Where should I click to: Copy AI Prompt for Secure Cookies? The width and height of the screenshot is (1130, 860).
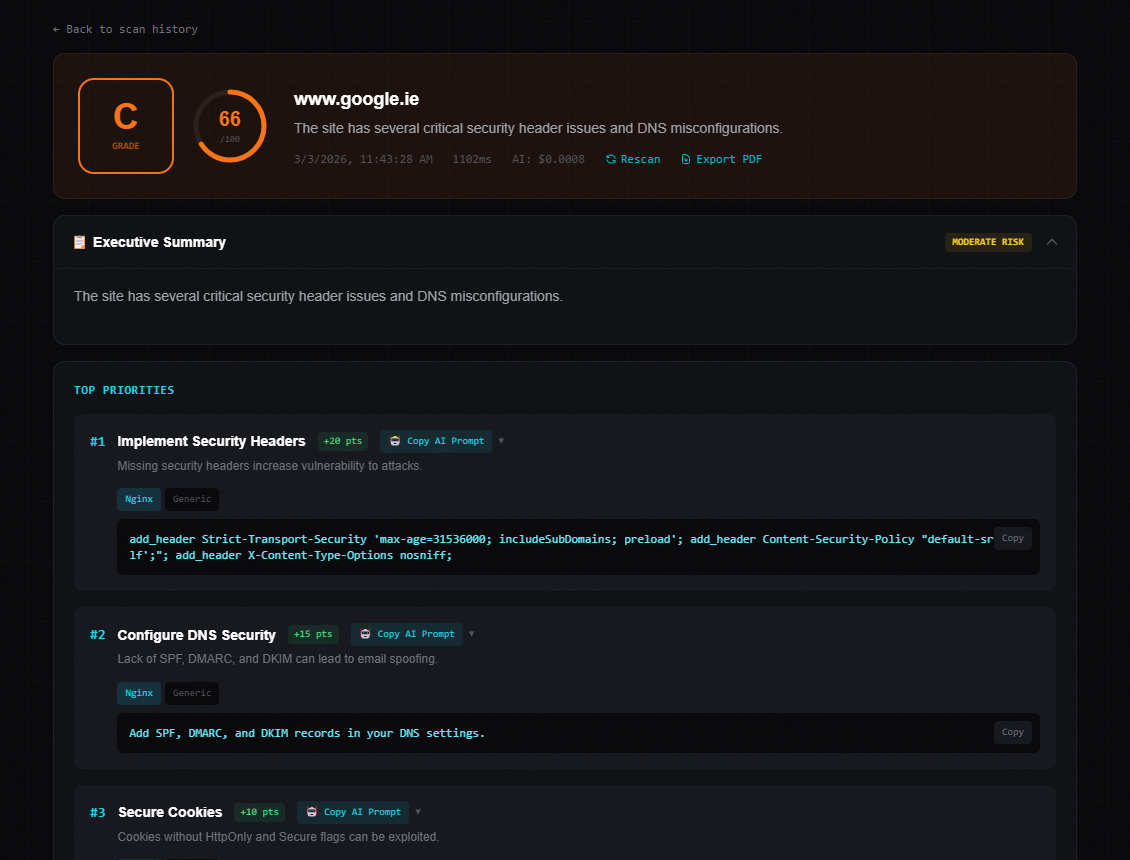click(x=353, y=812)
